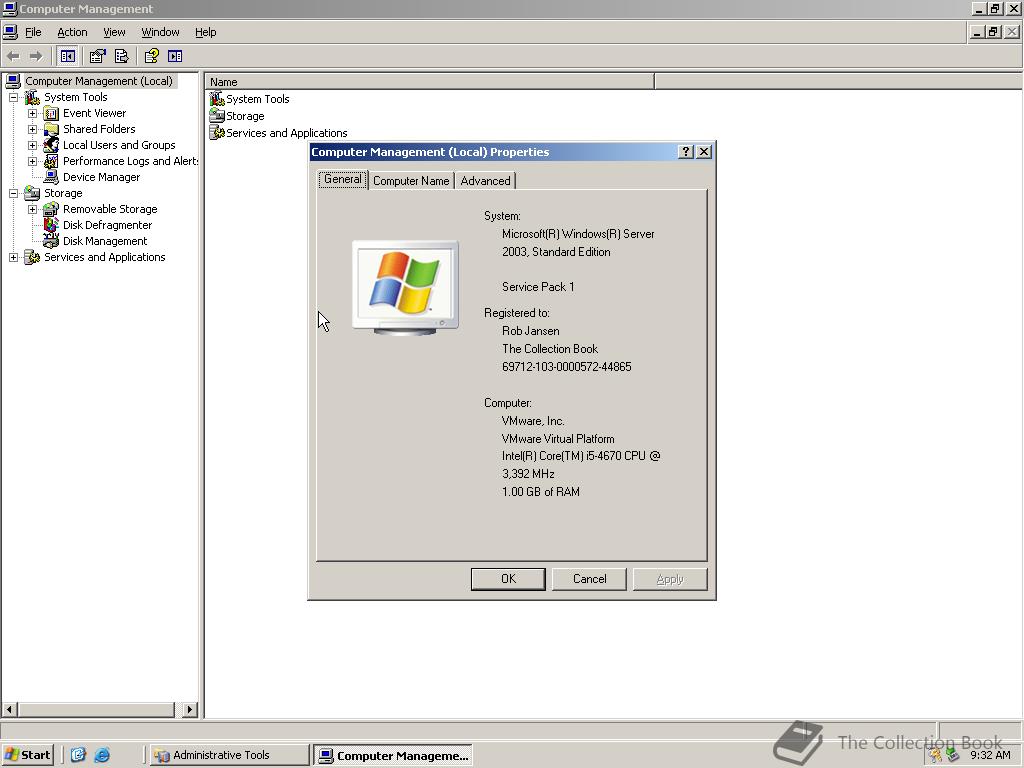Click the Event Viewer icon in tree

[51, 114]
